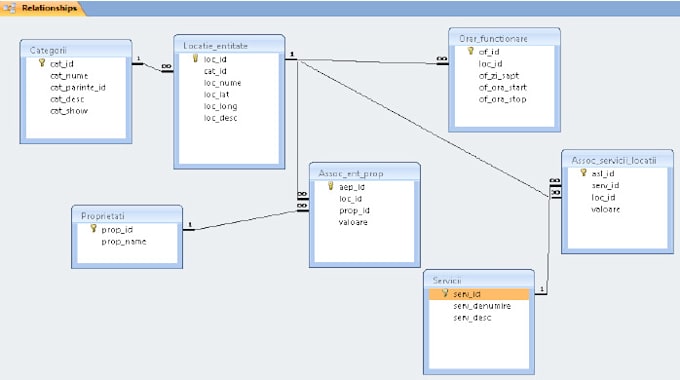
Task: Click the loc_id key icon in Locatie_entitate
Action: pyautogui.click(x=195, y=58)
